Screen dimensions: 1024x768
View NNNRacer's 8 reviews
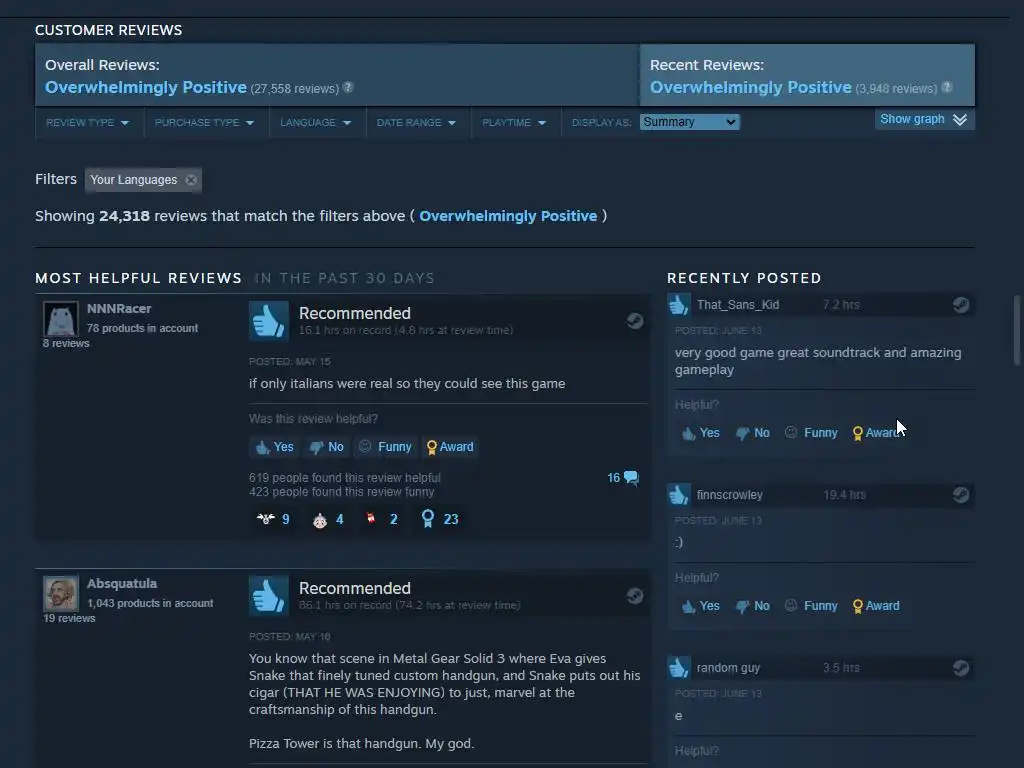point(66,344)
